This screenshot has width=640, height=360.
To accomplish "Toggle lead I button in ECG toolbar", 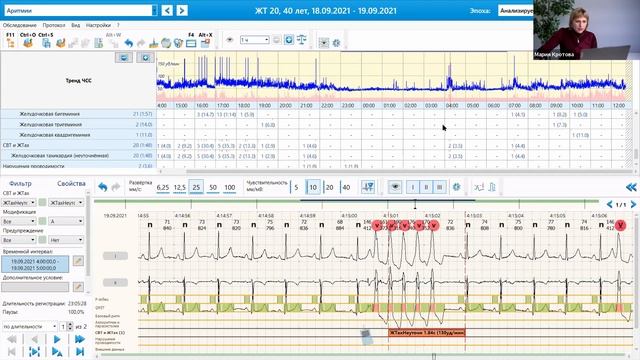I will tap(413, 187).
